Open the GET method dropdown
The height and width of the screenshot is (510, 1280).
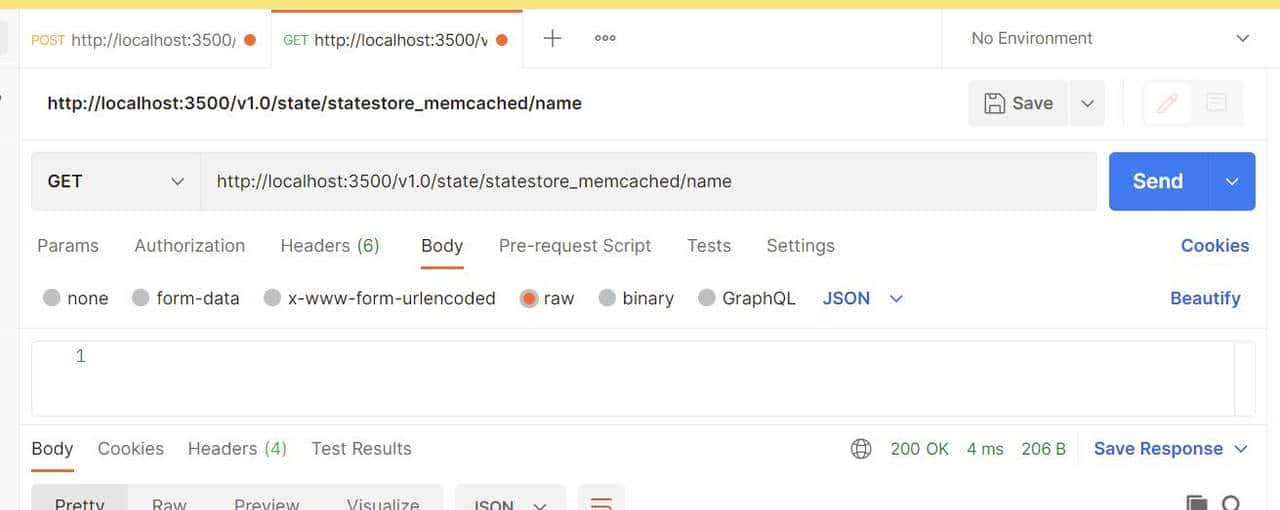(x=116, y=181)
